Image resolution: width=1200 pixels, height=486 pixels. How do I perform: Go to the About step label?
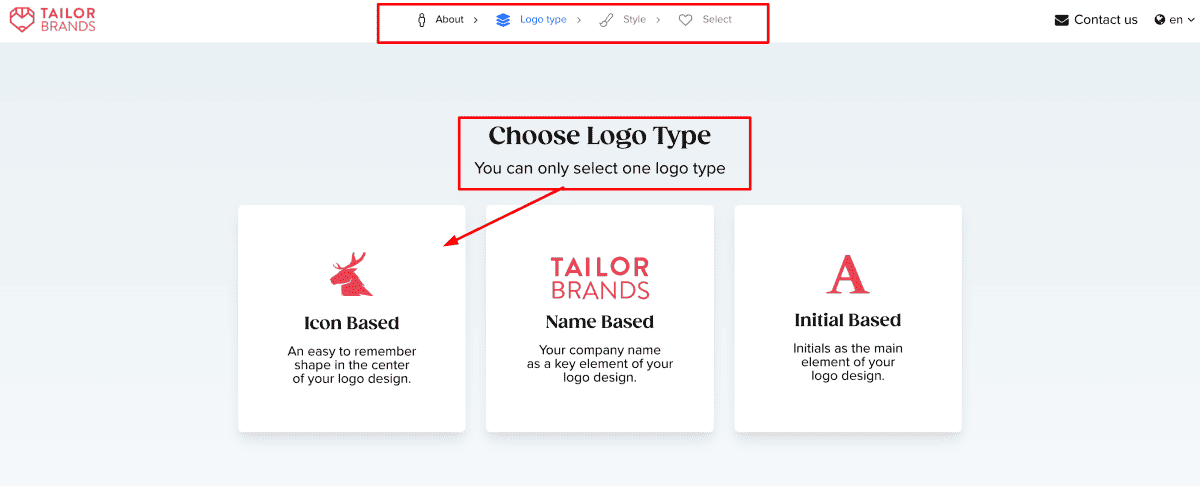[449, 20]
